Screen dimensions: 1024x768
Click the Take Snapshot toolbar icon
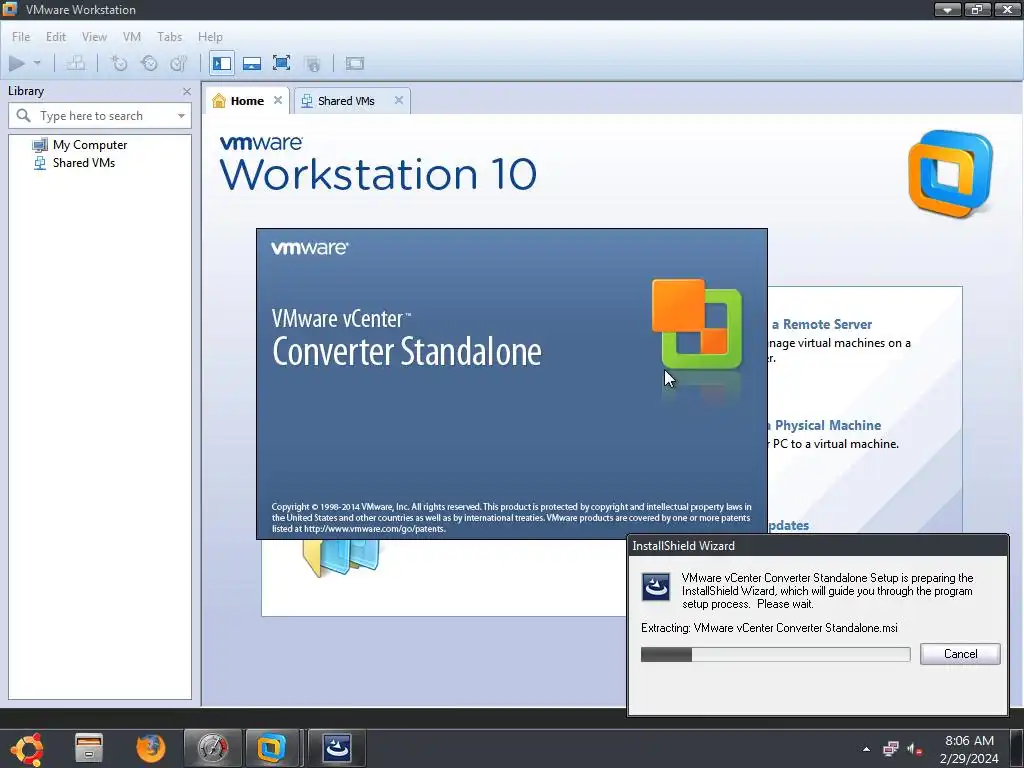(x=119, y=63)
